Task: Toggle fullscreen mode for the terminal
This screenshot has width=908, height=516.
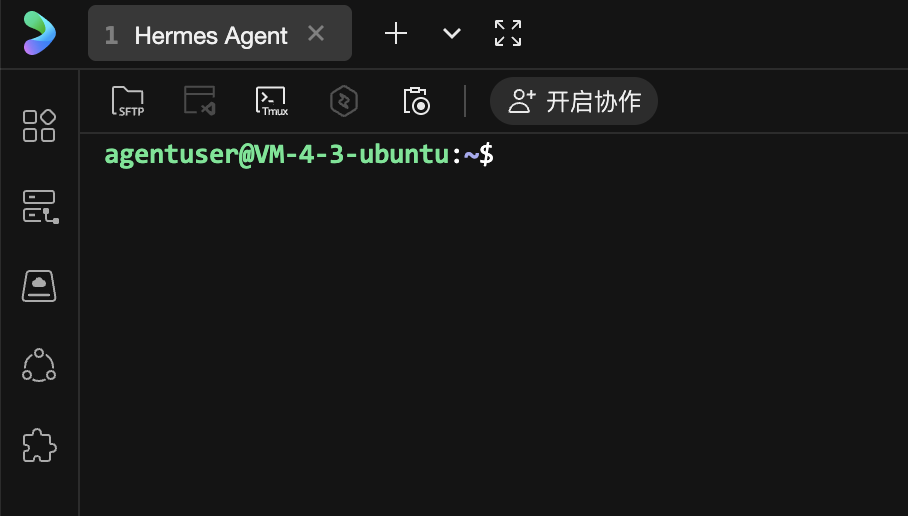Action: [508, 34]
